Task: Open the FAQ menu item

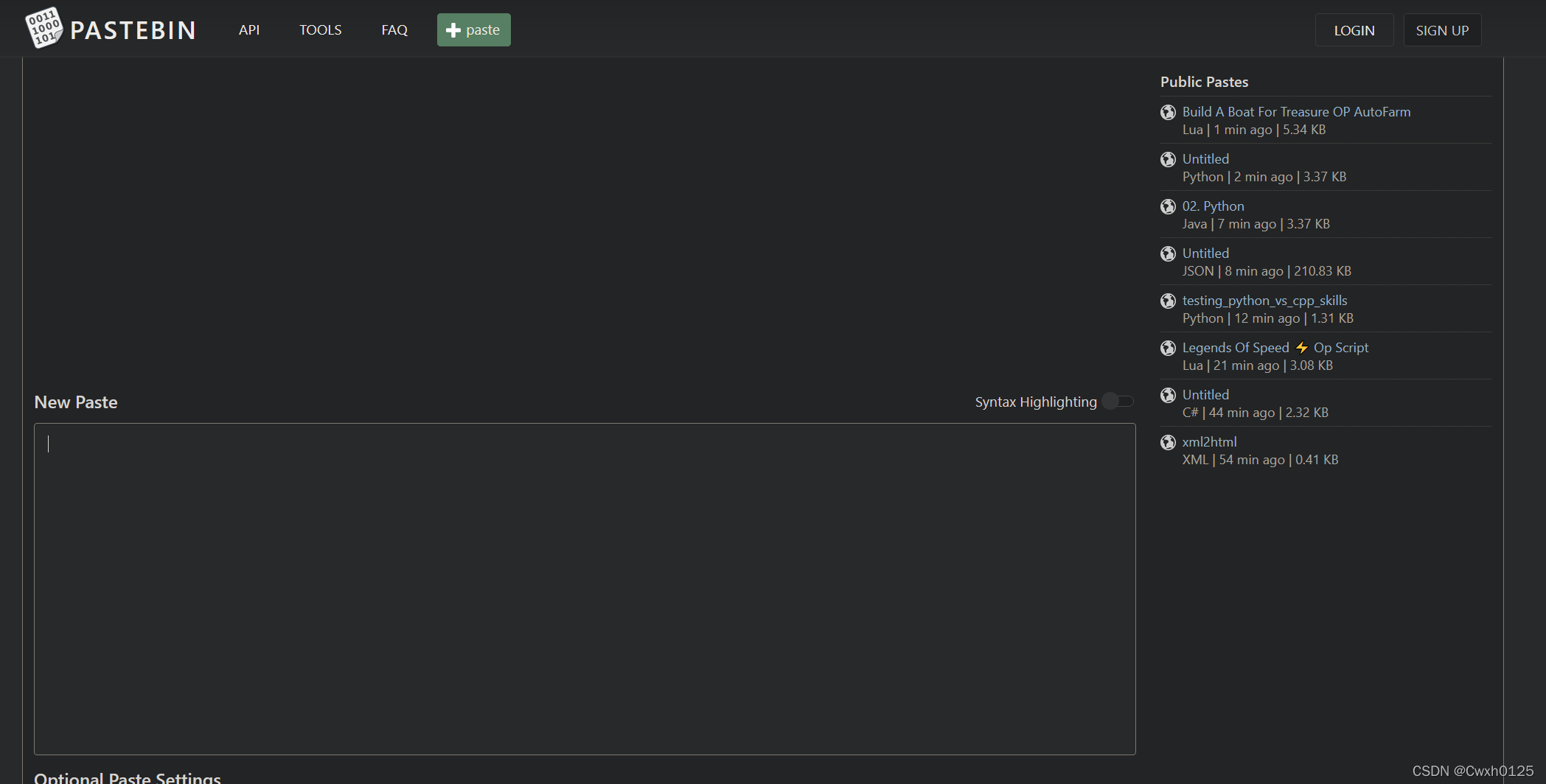Action: tap(394, 30)
